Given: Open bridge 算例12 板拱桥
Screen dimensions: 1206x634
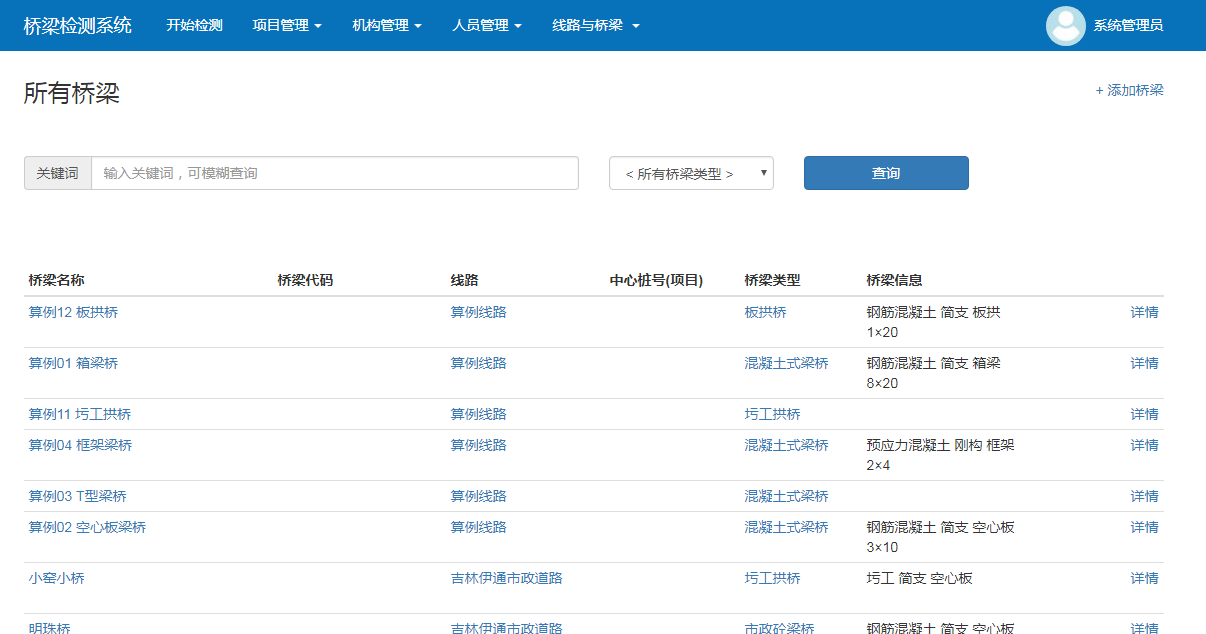Looking at the screenshot, I should pos(73,312).
